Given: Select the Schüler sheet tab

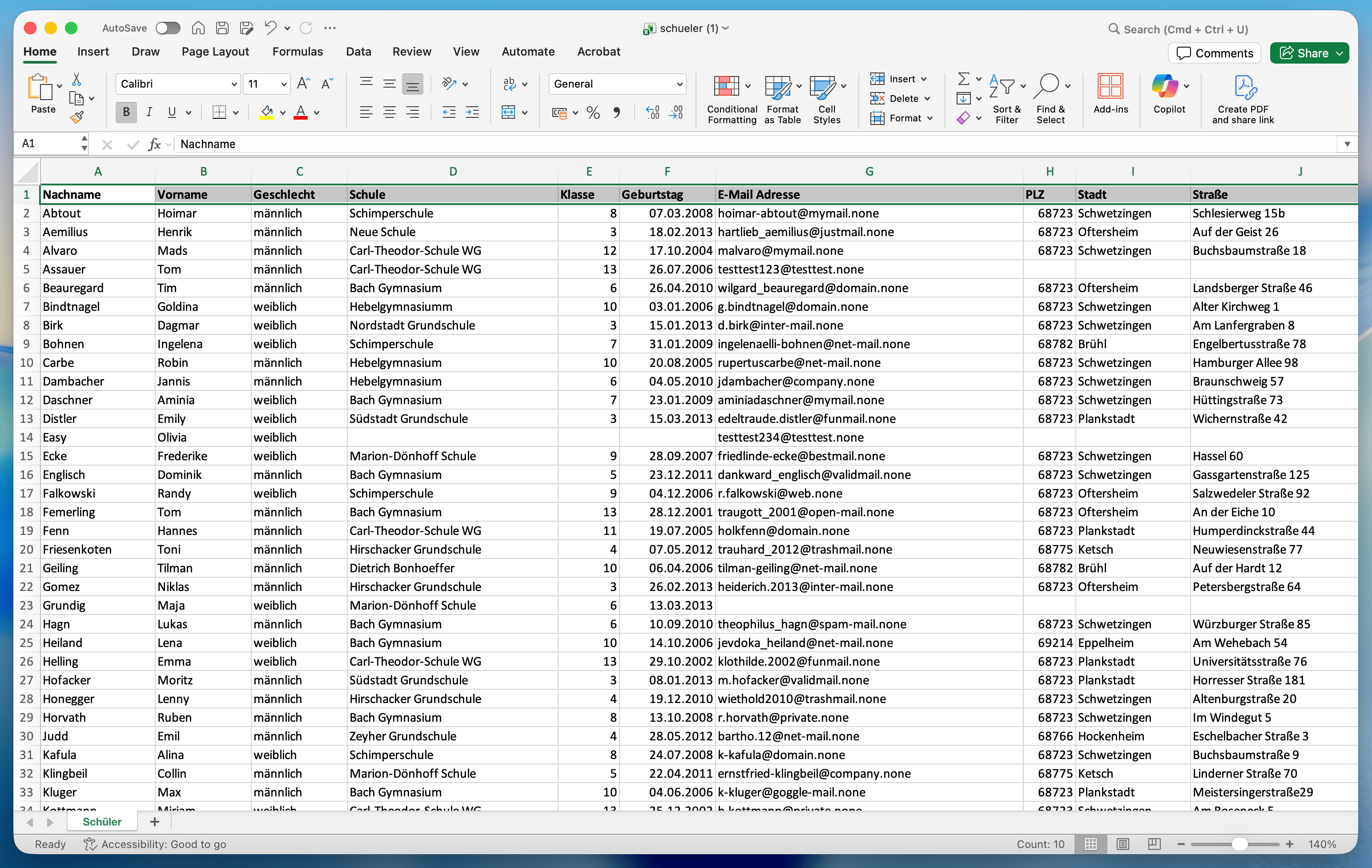Looking at the screenshot, I should [102, 821].
